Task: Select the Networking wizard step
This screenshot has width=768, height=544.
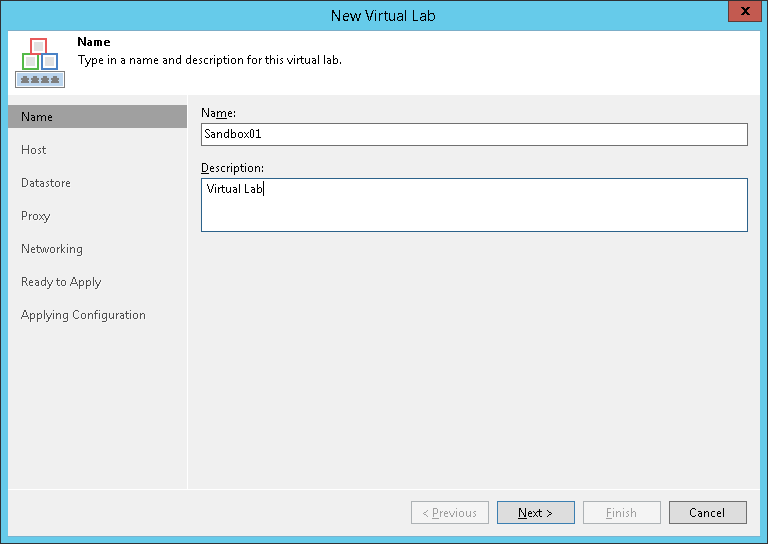Action: [x=52, y=249]
